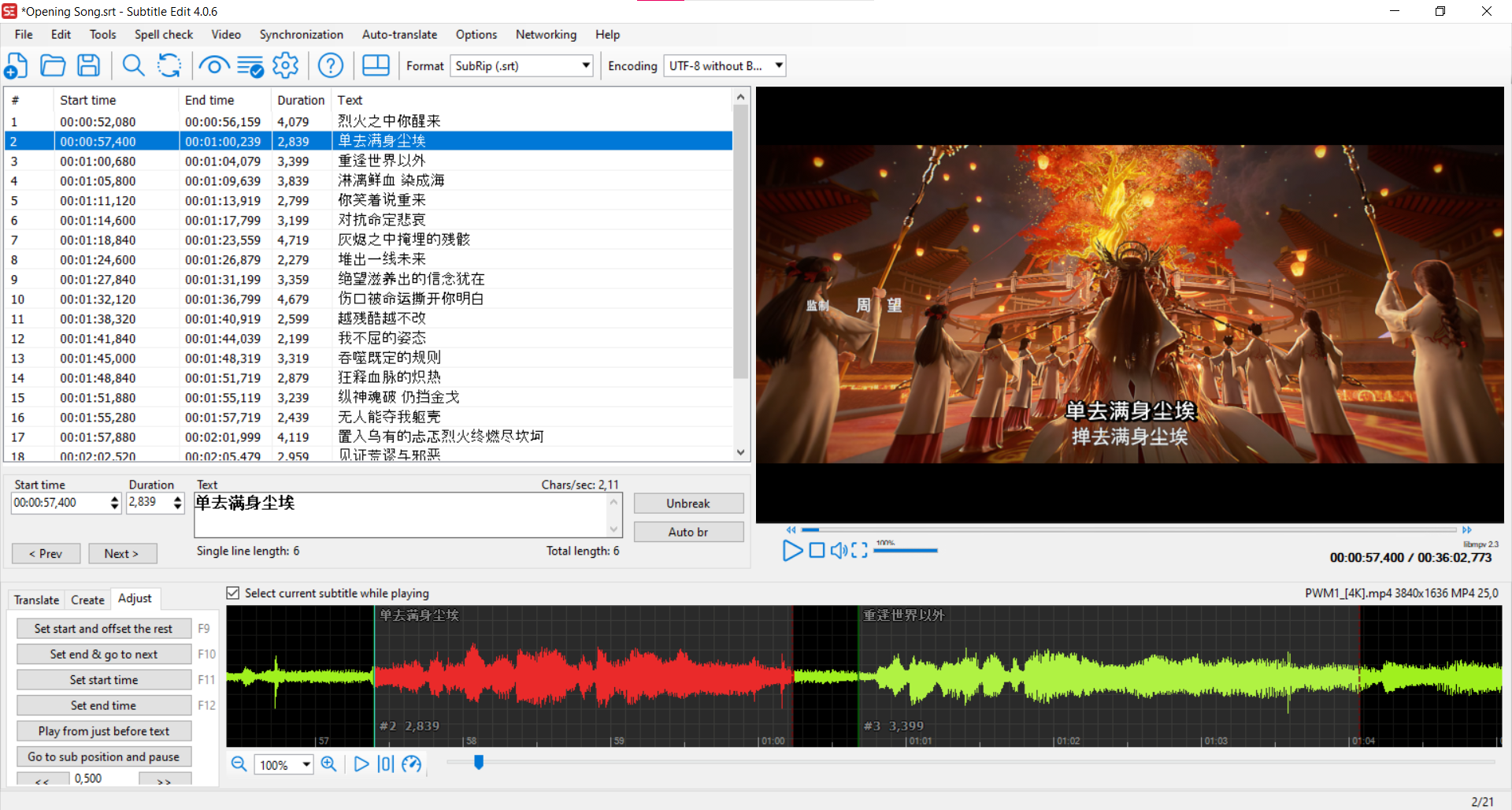Image resolution: width=1512 pixels, height=810 pixels.
Task: Open a subtitle file with folder icon
Action: [53, 66]
